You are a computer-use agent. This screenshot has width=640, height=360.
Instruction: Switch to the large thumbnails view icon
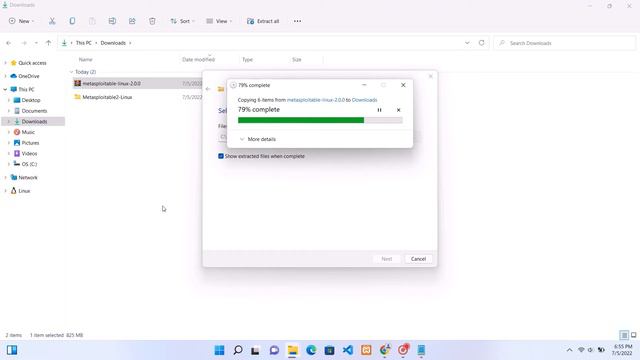pyautogui.click(x=633, y=335)
